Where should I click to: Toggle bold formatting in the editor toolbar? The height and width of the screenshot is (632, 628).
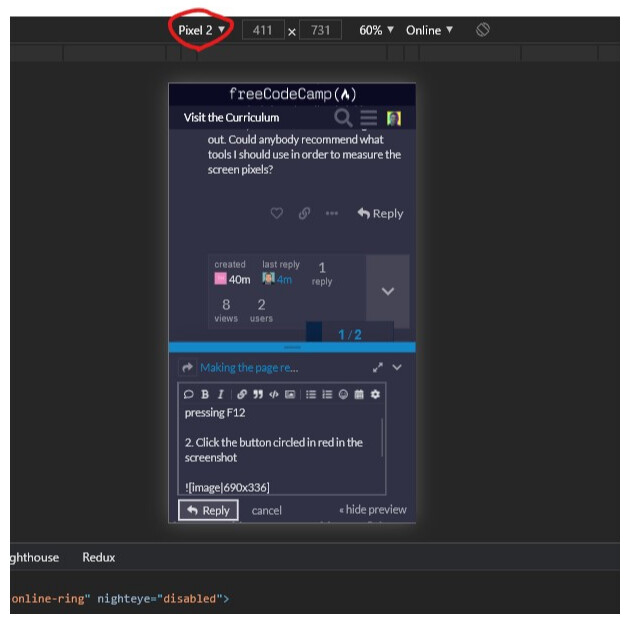click(x=205, y=394)
